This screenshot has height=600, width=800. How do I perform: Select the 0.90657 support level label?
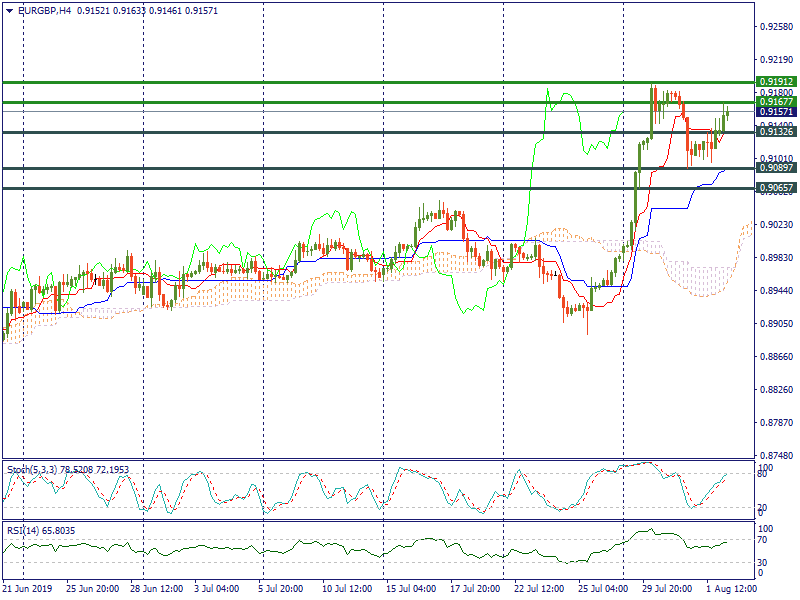tap(775, 188)
